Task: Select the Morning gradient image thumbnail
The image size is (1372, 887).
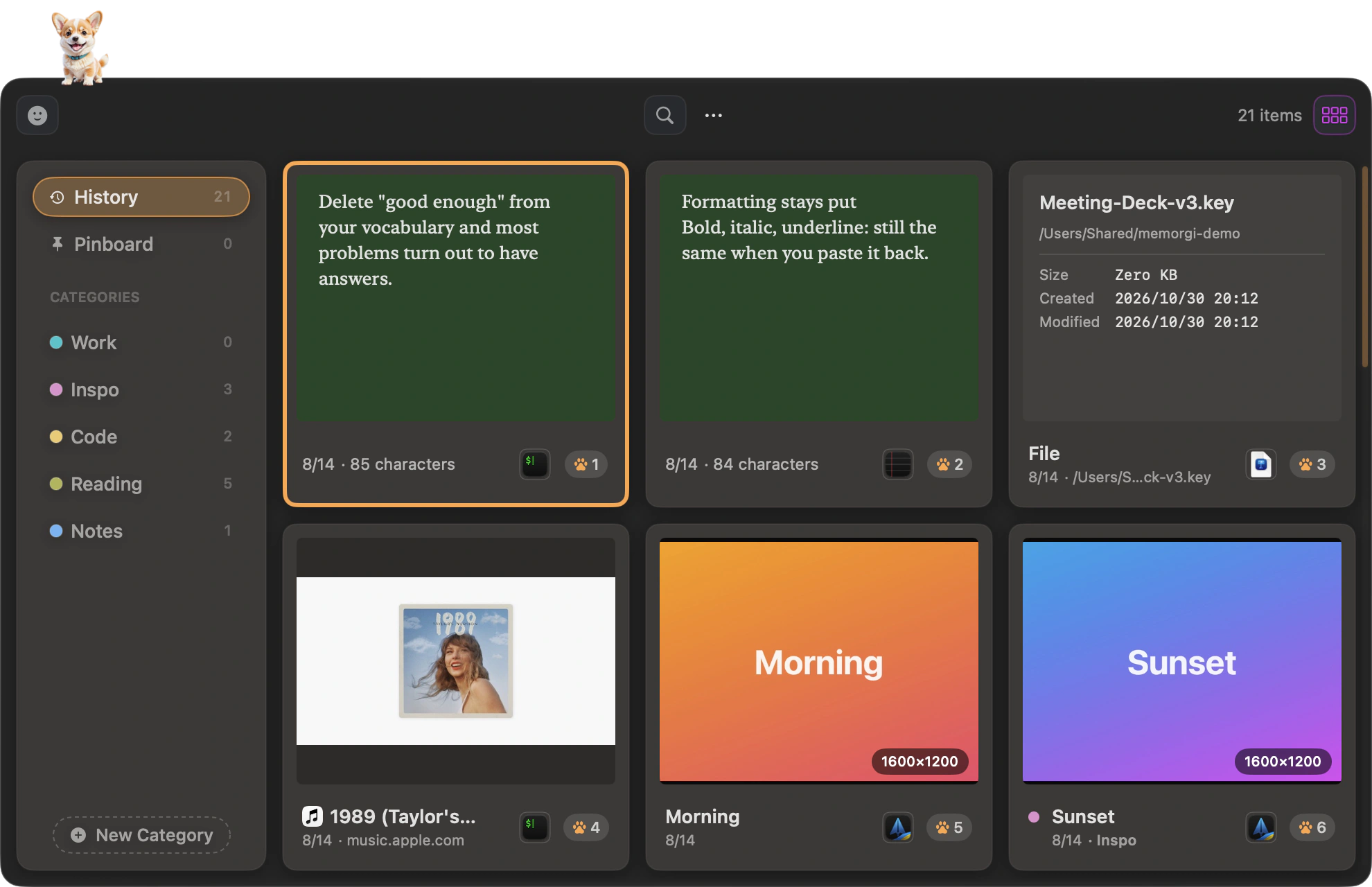Action: [819, 661]
